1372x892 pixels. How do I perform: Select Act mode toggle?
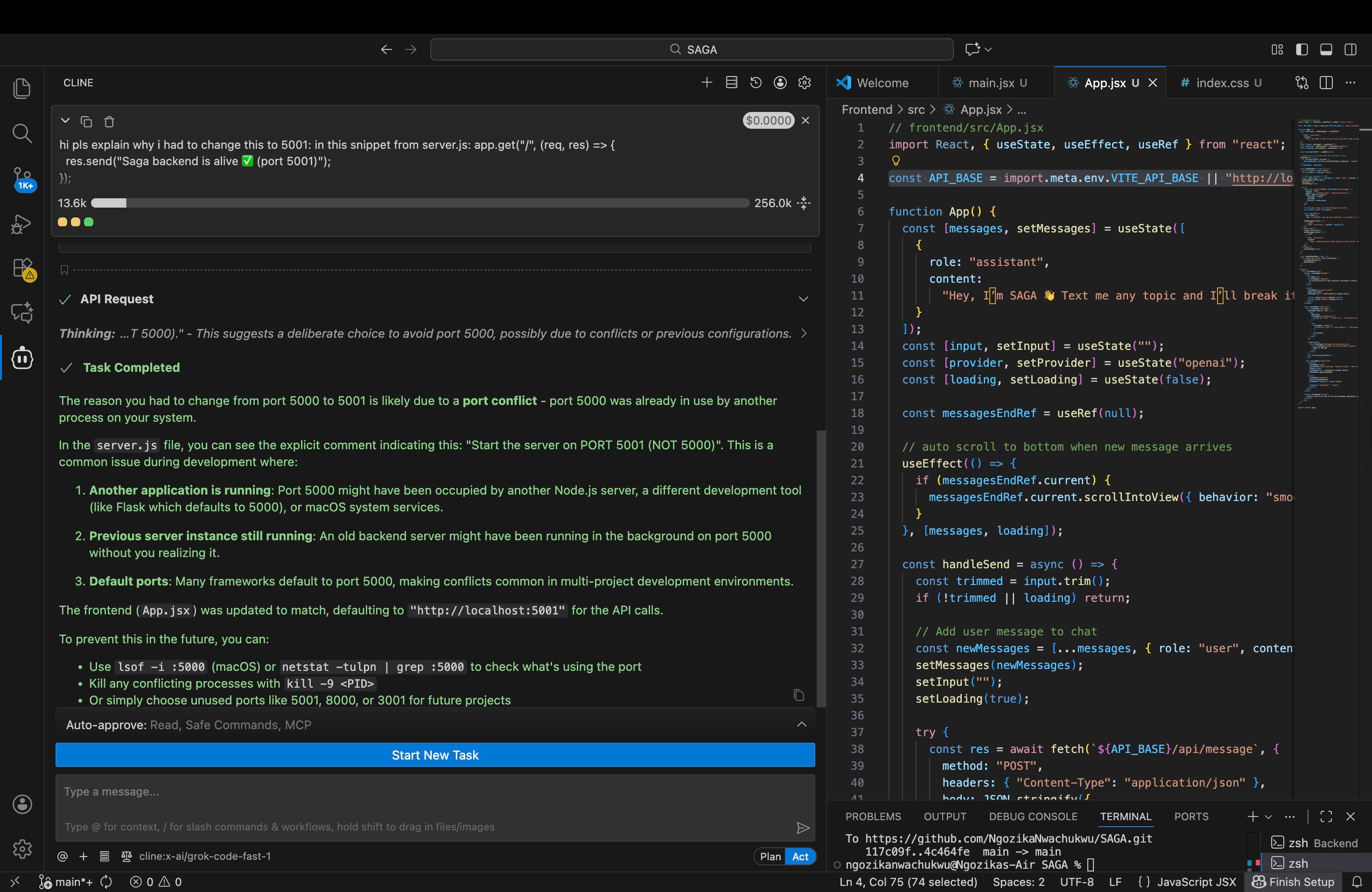(800, 857)
